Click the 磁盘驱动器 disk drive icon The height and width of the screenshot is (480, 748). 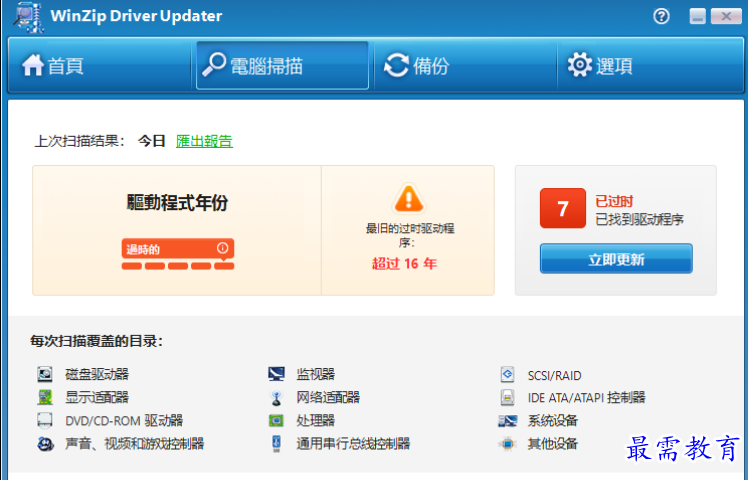click(x=45, y=374)
